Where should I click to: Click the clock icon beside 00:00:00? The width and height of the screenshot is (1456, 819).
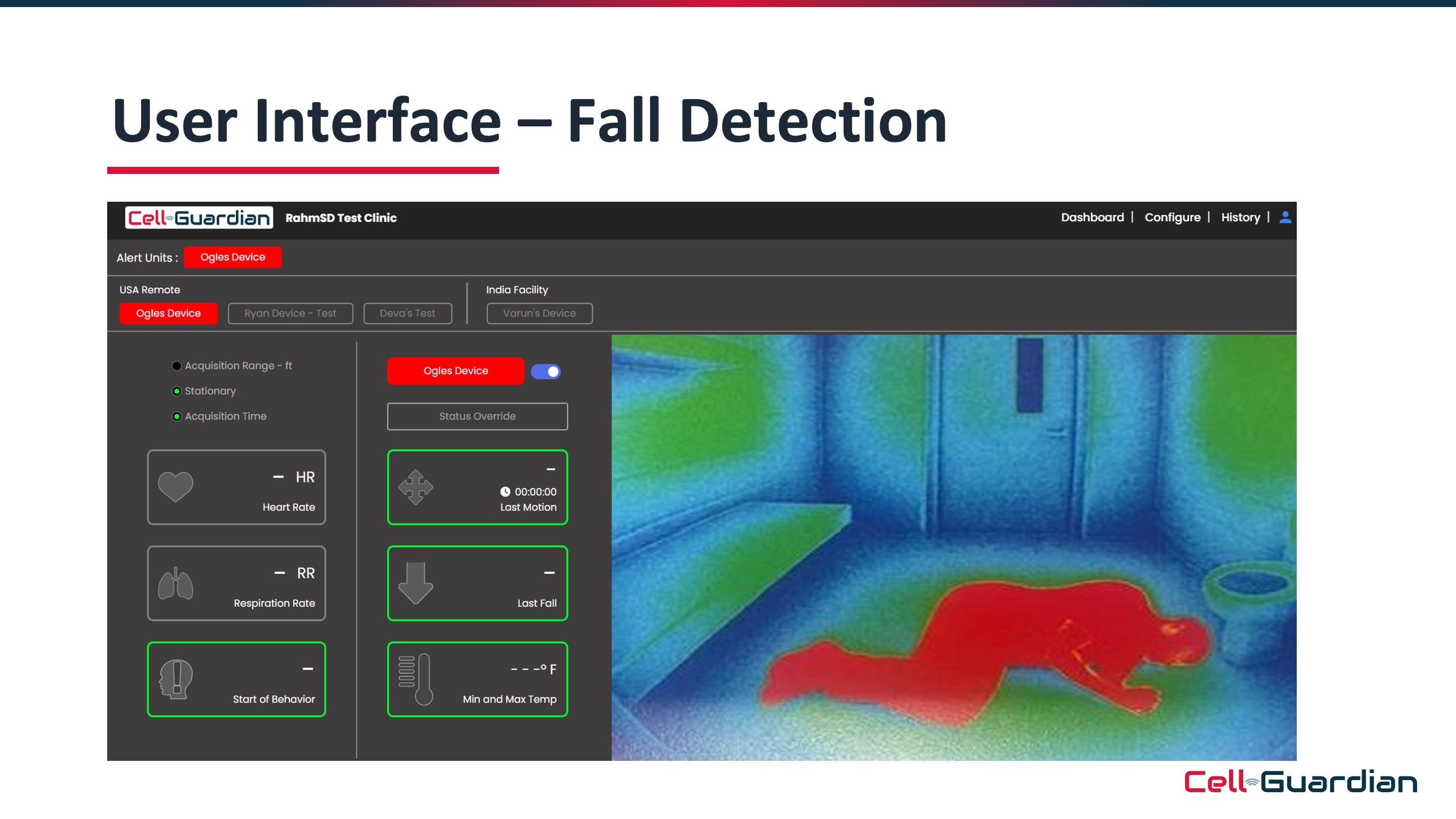tap(505, 492)
